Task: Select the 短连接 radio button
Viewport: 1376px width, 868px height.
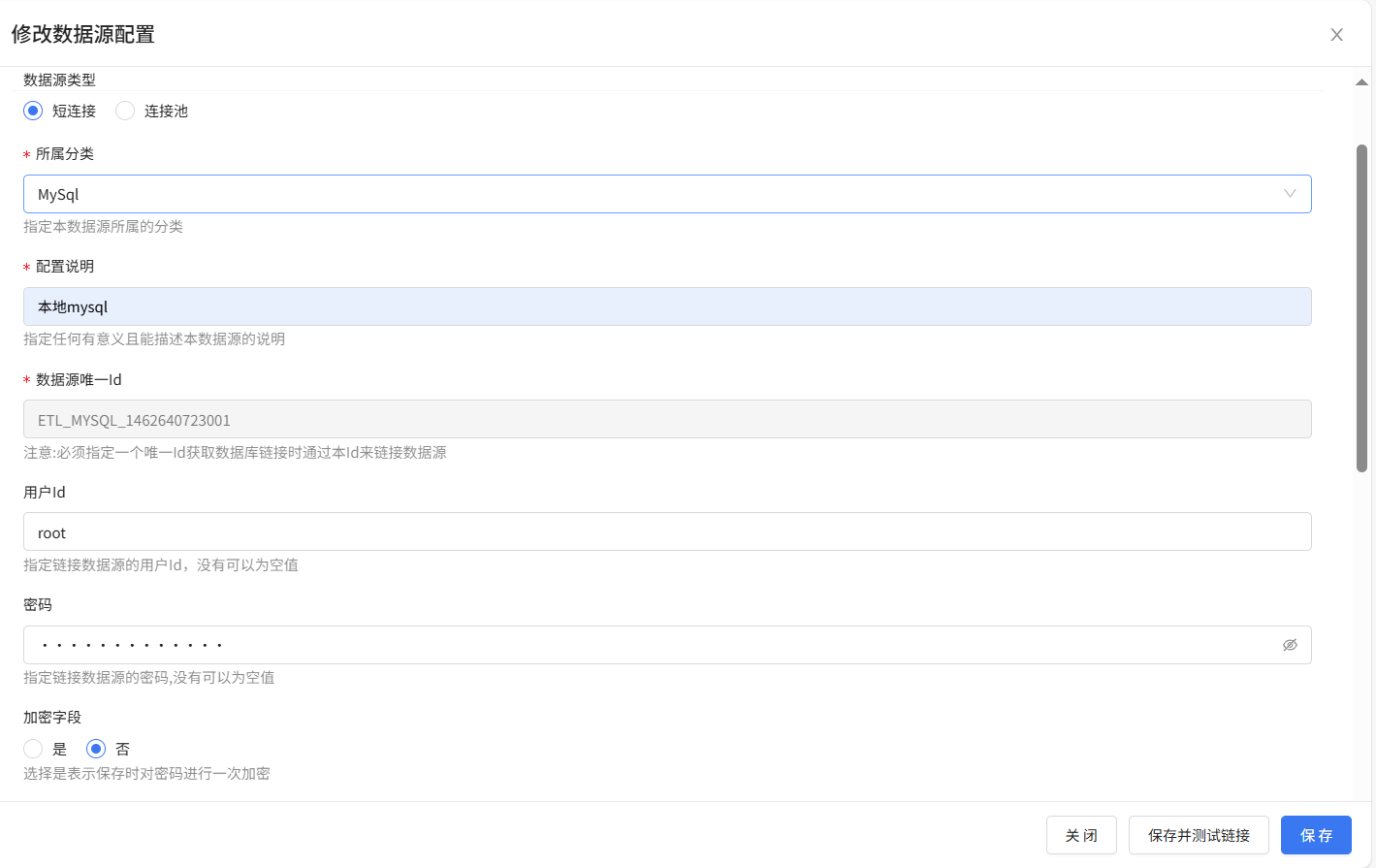Action: click(x=33, y=111)
